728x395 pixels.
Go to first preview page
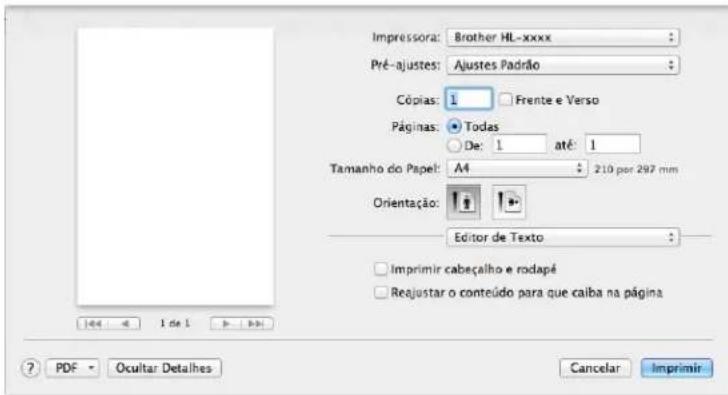[93, 324]
